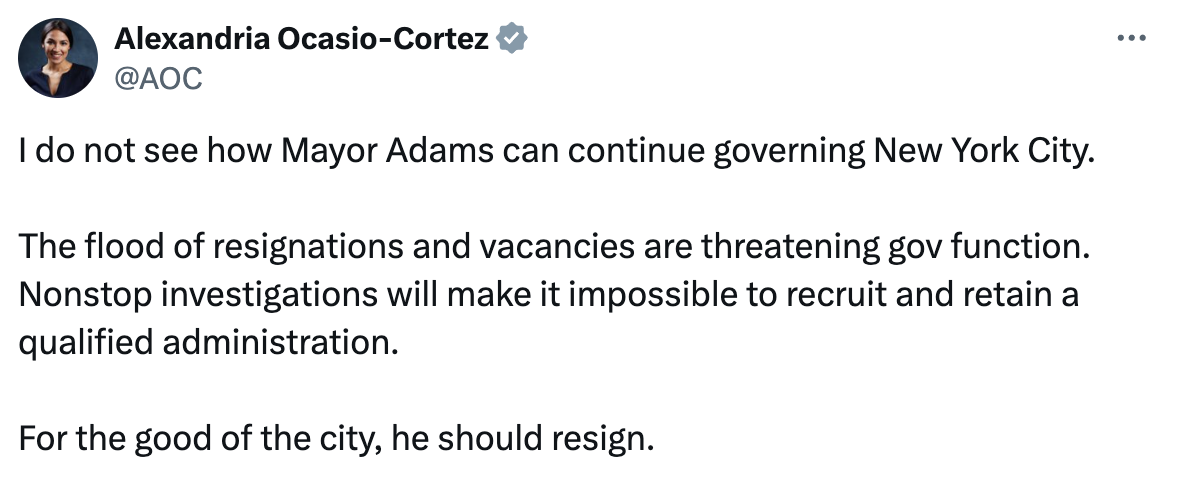
Task: Open the round profile avatar photo
Action: tap(58, 58)
